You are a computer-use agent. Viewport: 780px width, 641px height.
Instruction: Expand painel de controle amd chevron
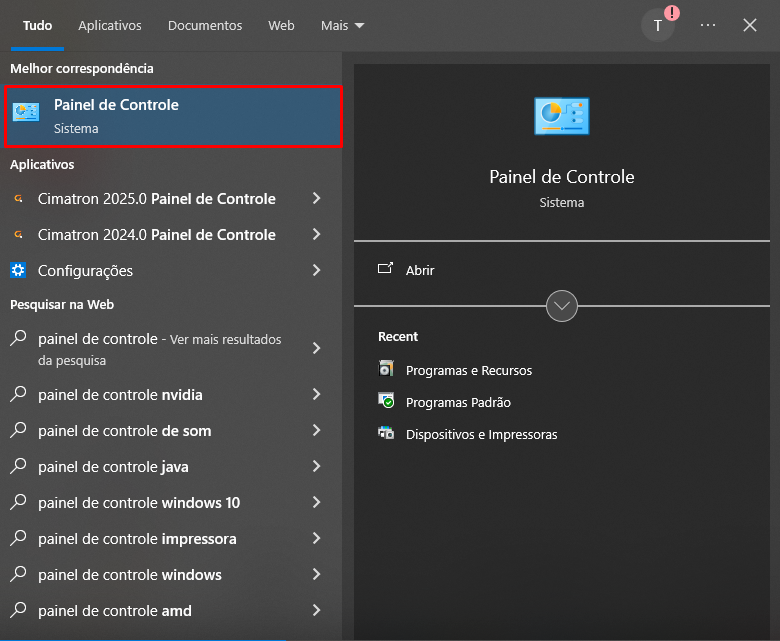pyautogui.click(x=316, y=610)
